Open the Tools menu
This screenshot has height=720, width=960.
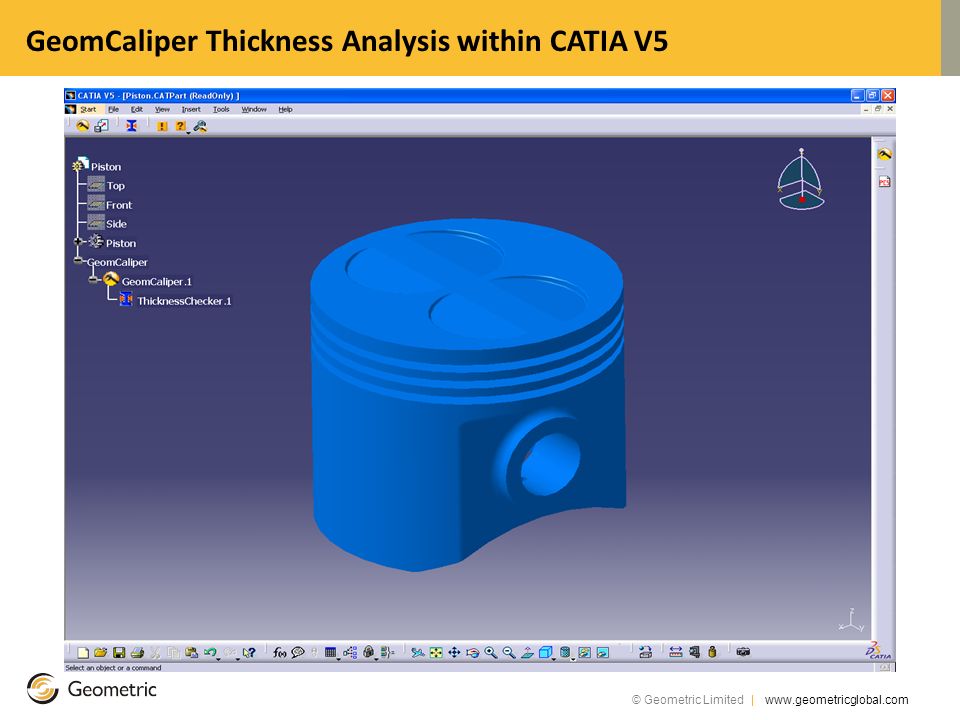point(221,110)
